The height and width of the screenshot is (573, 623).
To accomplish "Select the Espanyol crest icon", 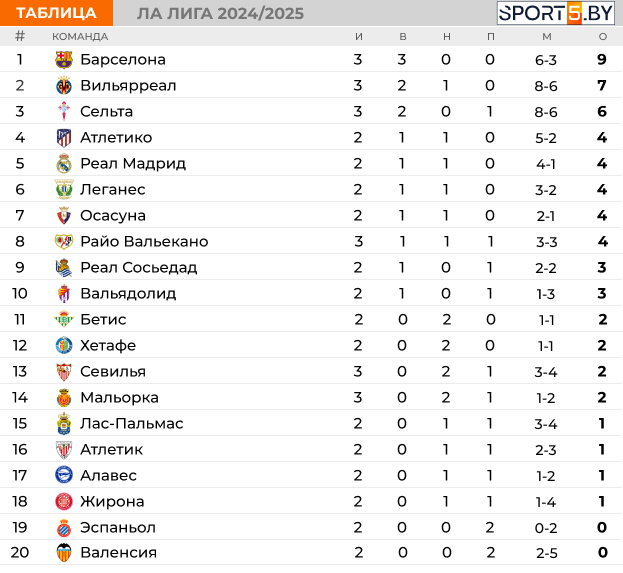I will pyautogui.click(x=64, y=528).
